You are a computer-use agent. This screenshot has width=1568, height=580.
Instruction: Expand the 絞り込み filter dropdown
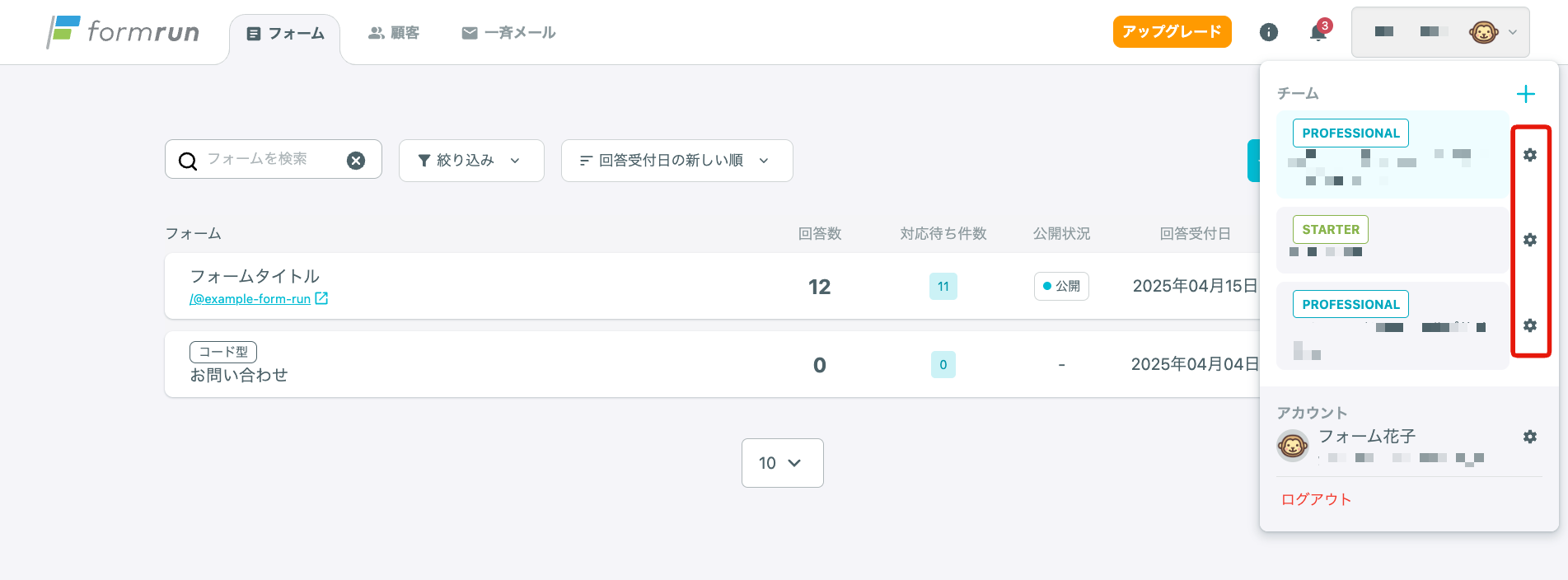tap(471, 161)
